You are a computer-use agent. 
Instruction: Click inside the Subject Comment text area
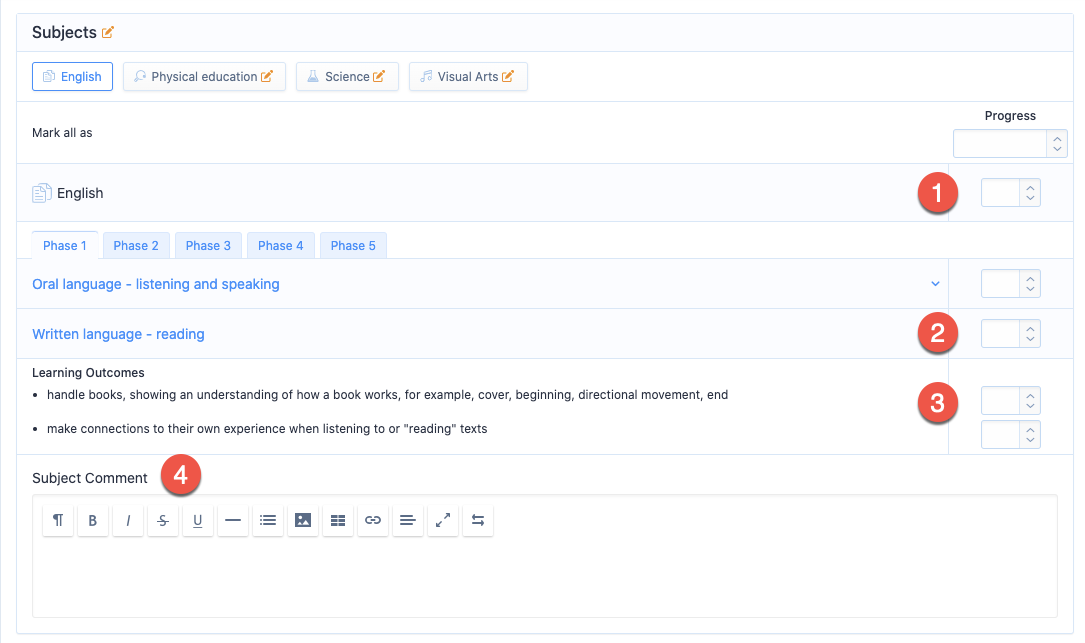coord(544,577)
